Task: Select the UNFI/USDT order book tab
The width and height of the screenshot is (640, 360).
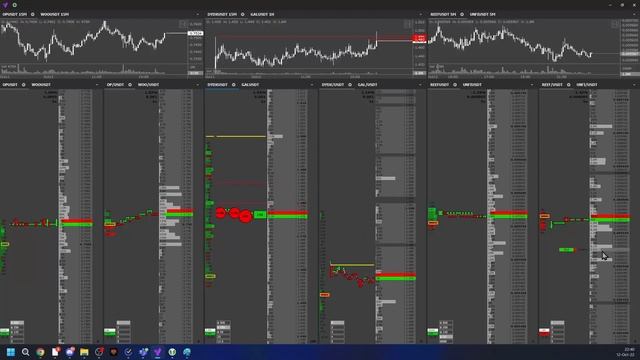Action: [587, 85]
